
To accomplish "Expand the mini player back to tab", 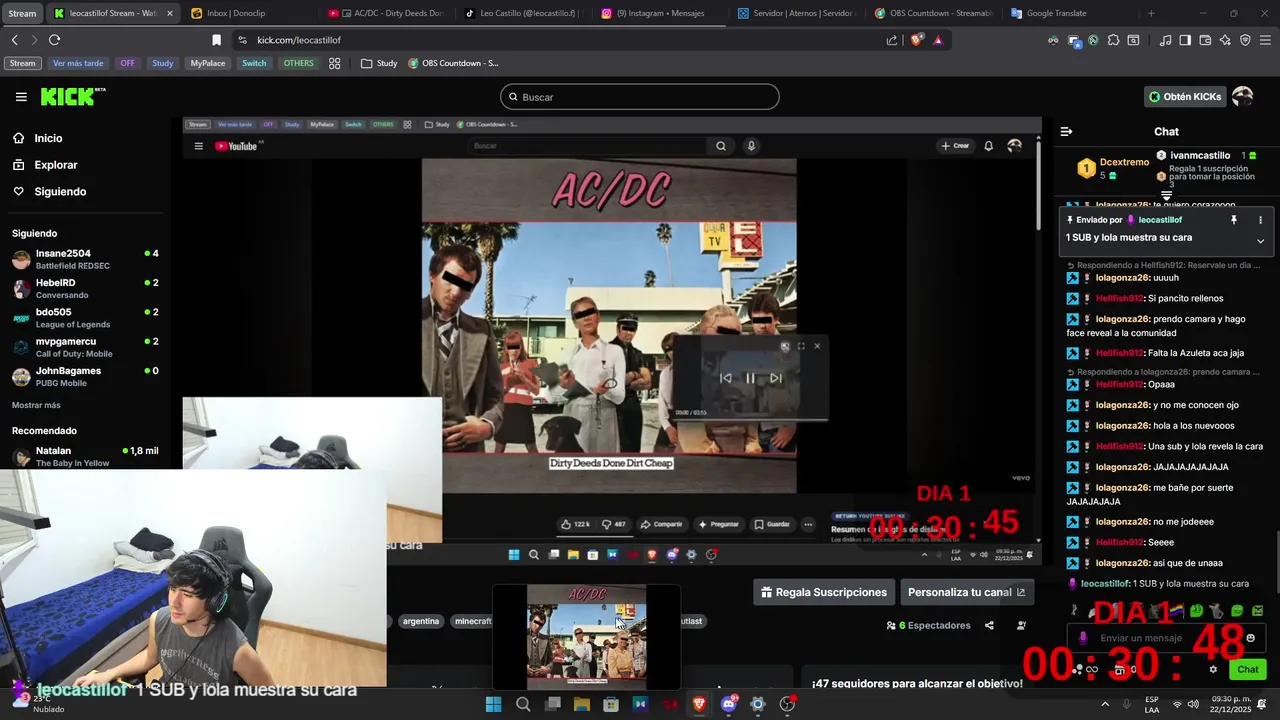I will [785, 346].
